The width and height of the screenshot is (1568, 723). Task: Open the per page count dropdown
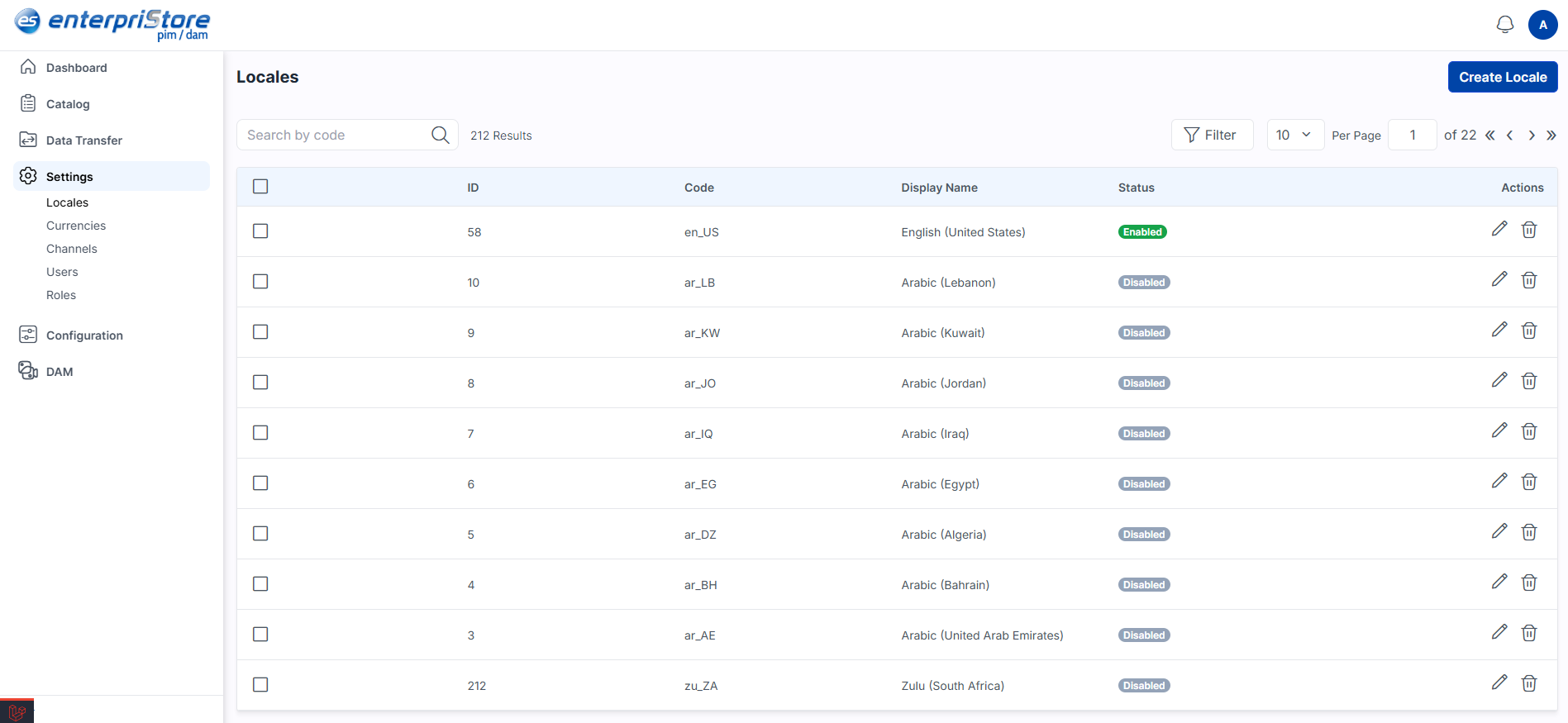pyautogui.click(x=1294, y=135)
